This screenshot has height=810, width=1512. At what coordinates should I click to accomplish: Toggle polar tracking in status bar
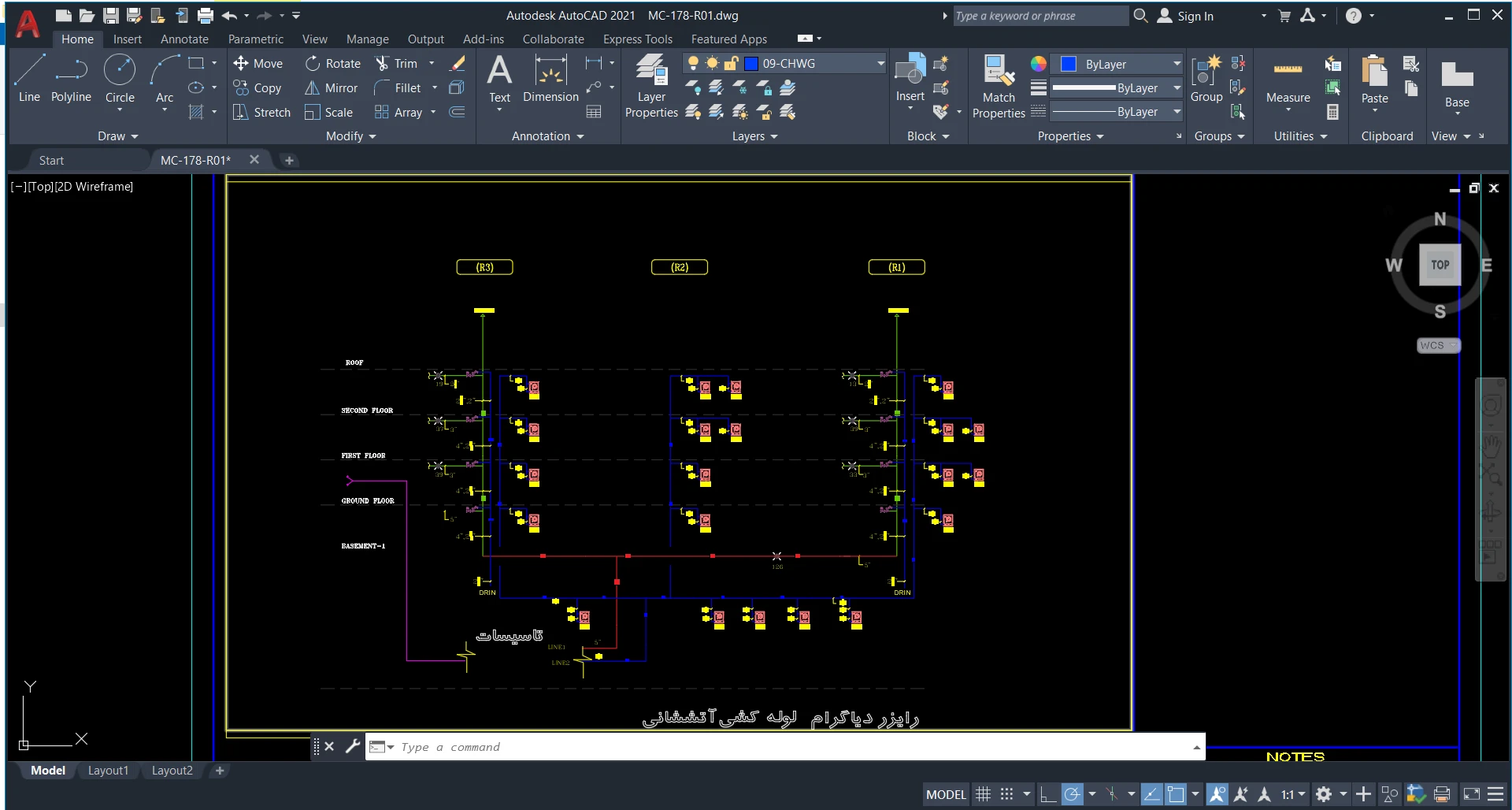pyautogui.click(x=1072, y=794)
